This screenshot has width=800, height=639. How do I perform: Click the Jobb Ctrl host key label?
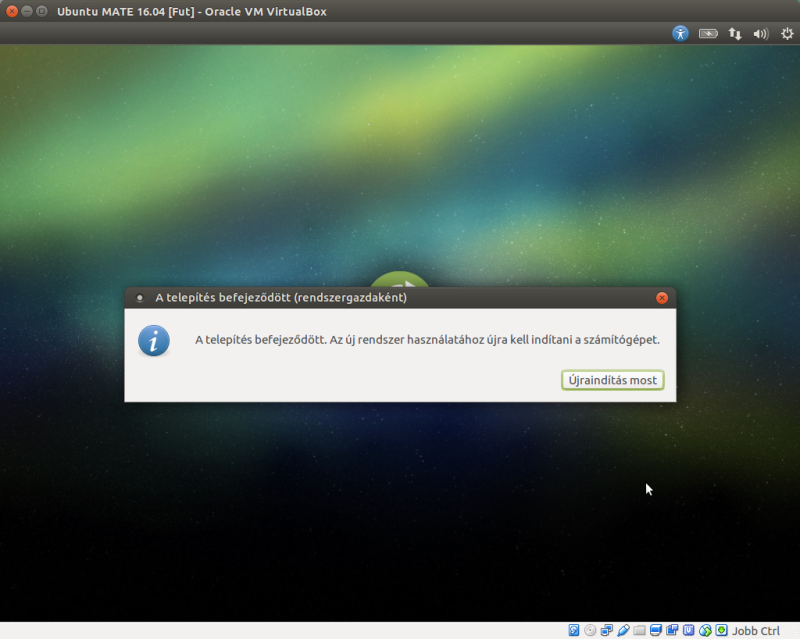756,631
